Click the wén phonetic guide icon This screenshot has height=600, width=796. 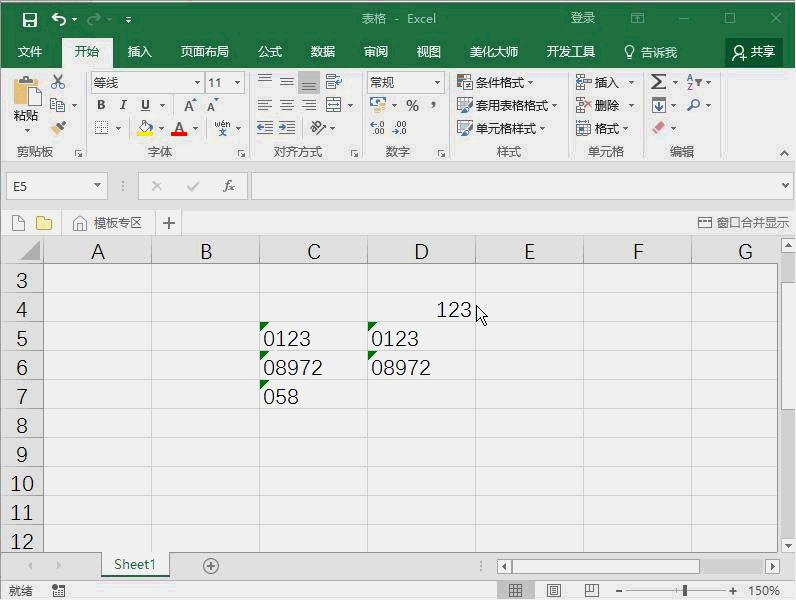tap(222, 127)
